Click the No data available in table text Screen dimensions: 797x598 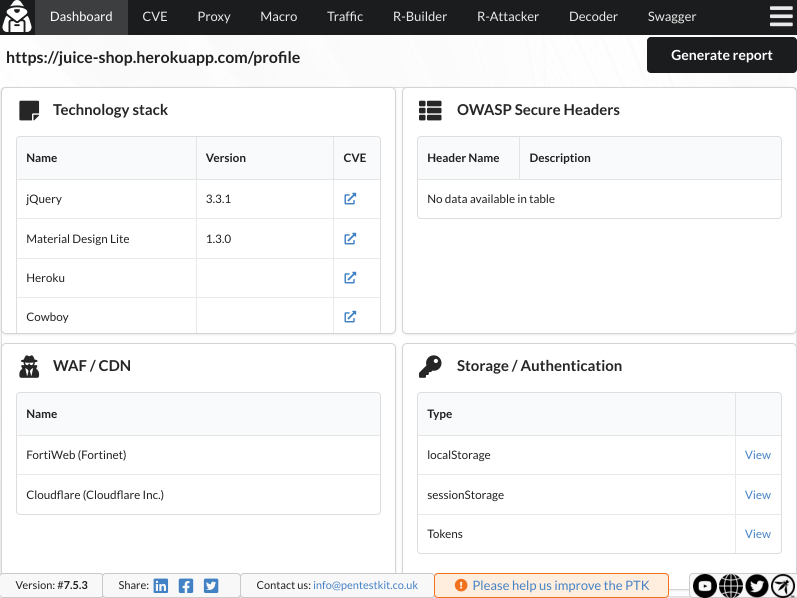491,199
